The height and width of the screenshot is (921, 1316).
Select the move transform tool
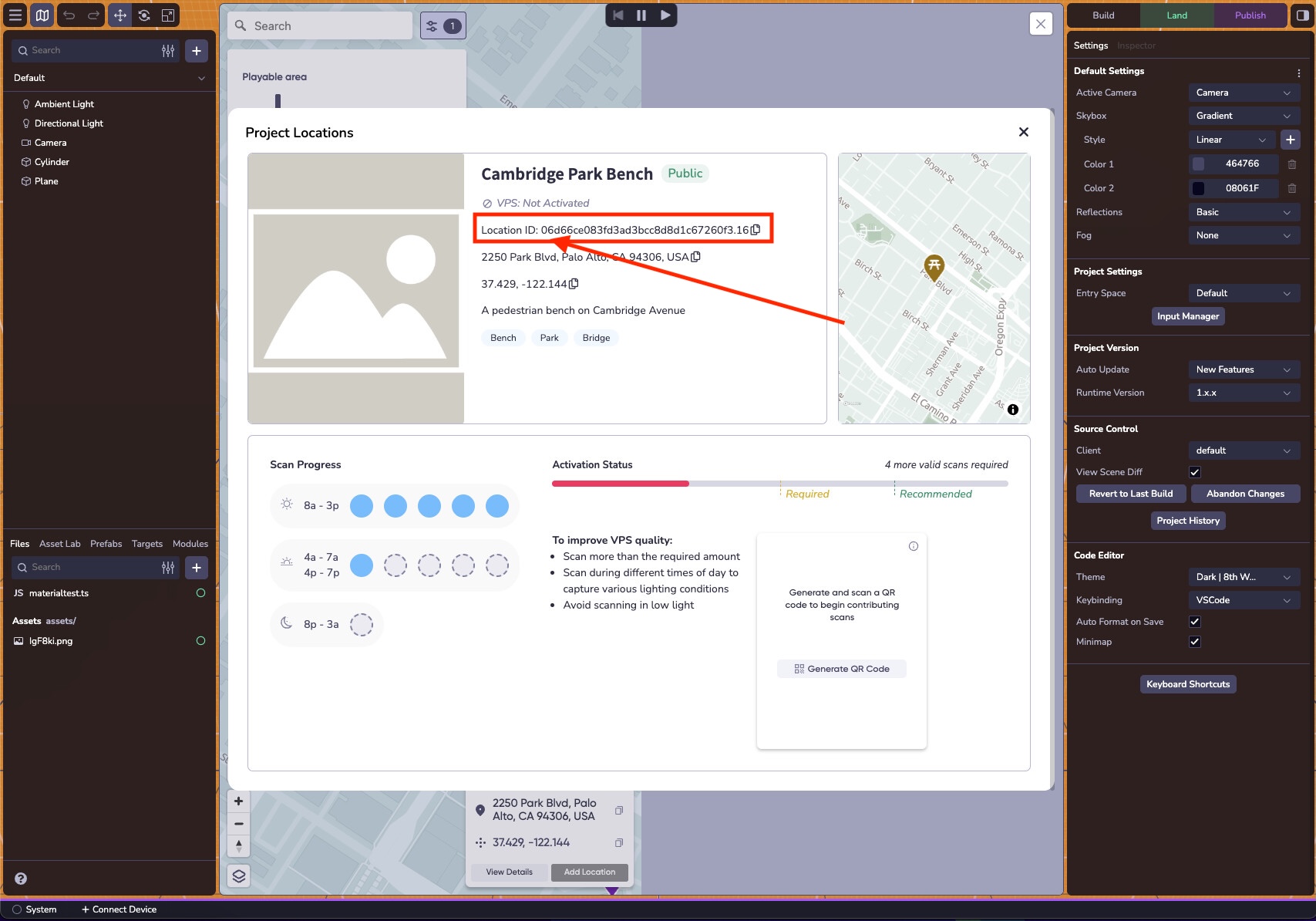click(x=120, y=15)
